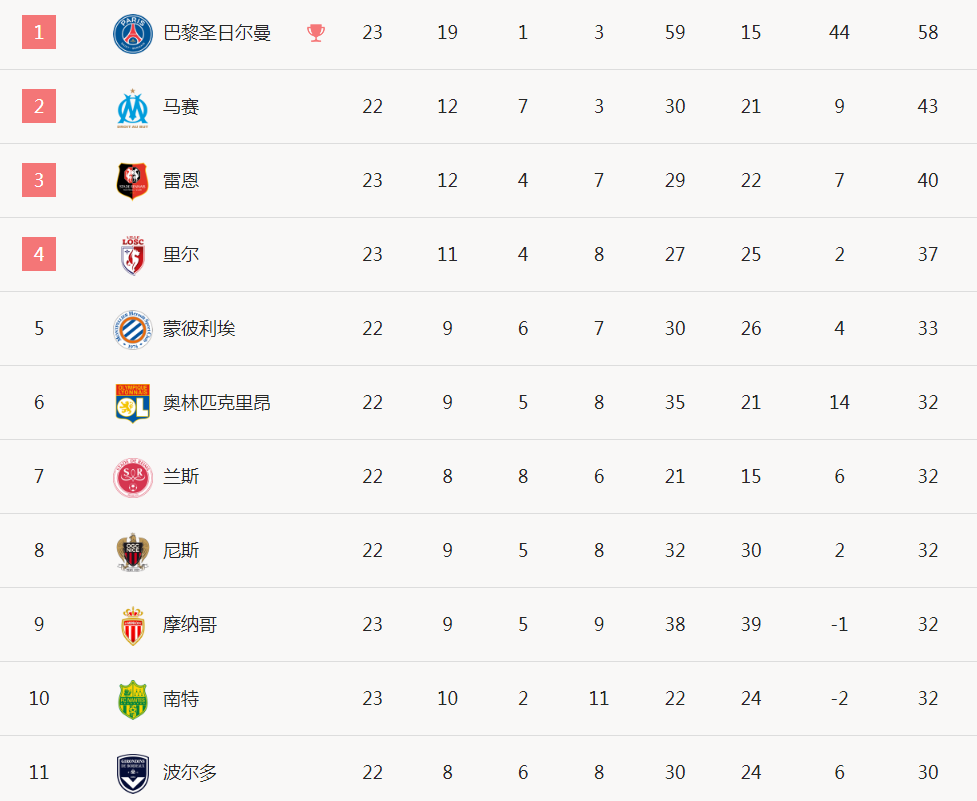
Task: Click the Paris Saint-Germain club crest
Action: point(132,33)
